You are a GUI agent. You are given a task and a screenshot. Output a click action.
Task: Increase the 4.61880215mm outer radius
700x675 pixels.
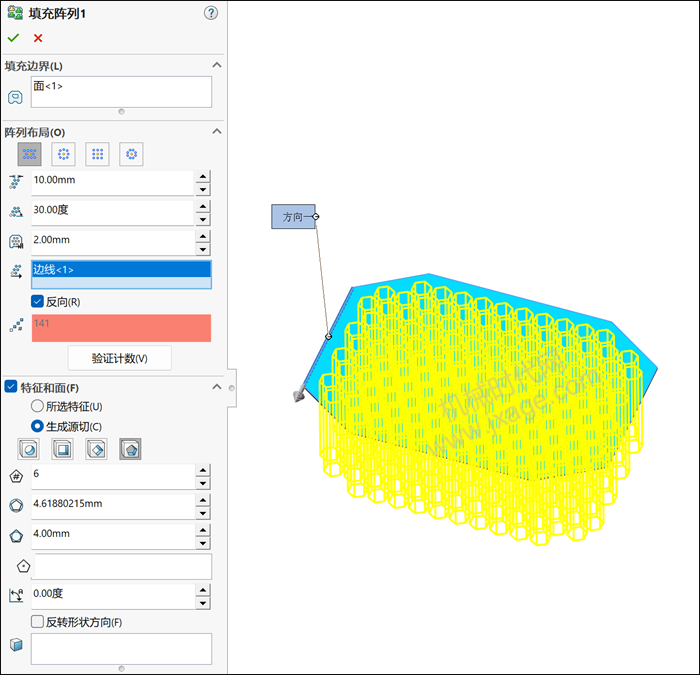tap(203, 500)
